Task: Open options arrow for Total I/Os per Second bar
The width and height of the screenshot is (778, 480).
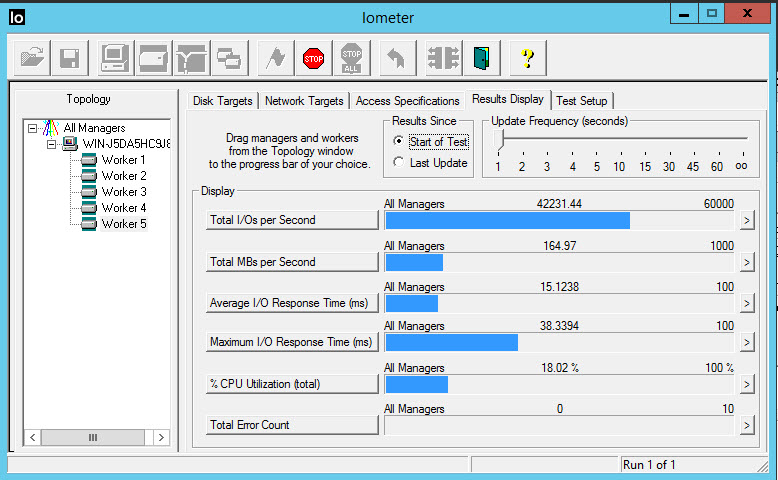Action: click(747, 220)
